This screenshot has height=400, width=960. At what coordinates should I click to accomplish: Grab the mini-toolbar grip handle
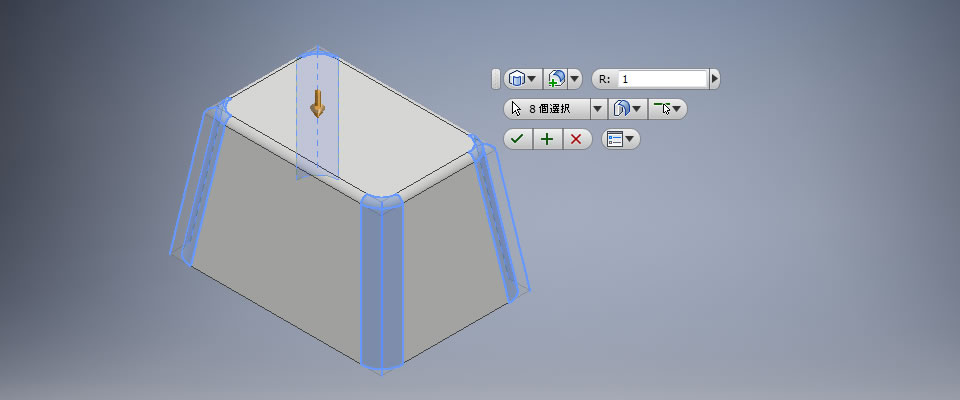click(x=496, y=79)
